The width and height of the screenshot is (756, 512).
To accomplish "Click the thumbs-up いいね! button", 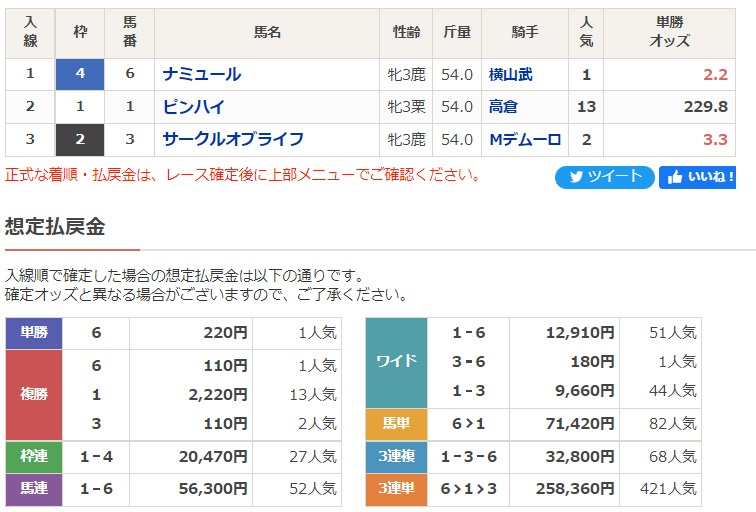I will click(697, 177).
